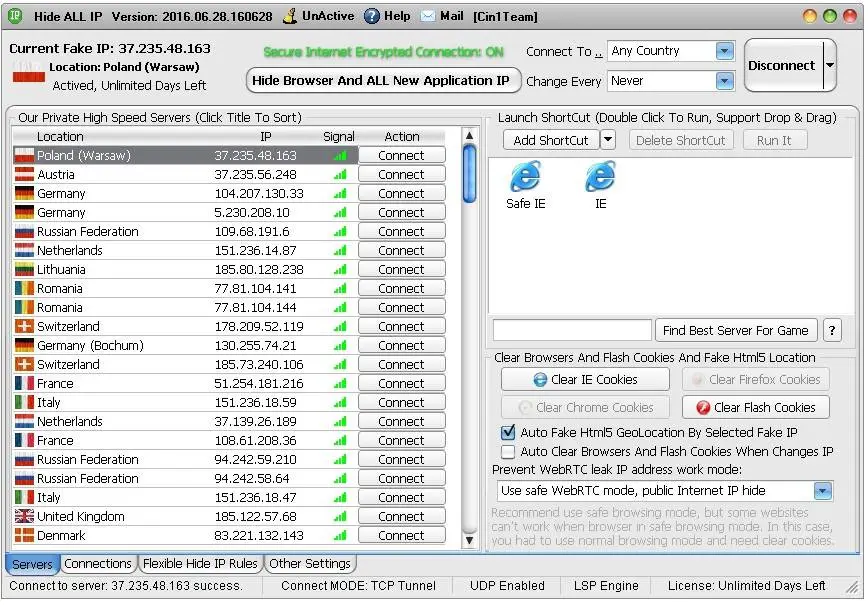Viewport: 868px width, 605px height.
Task: Click the UDP Enabled status entry
Action: [x=507, y=586]
